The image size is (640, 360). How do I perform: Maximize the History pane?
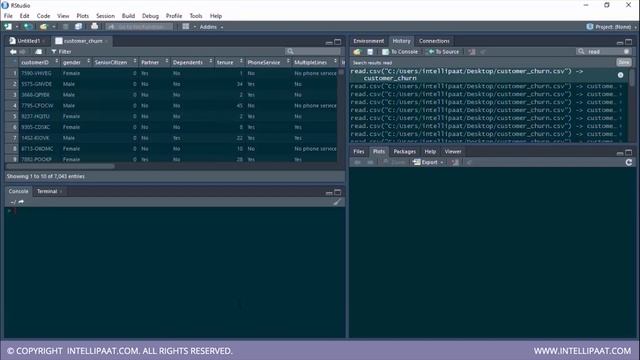click(629, 42)
